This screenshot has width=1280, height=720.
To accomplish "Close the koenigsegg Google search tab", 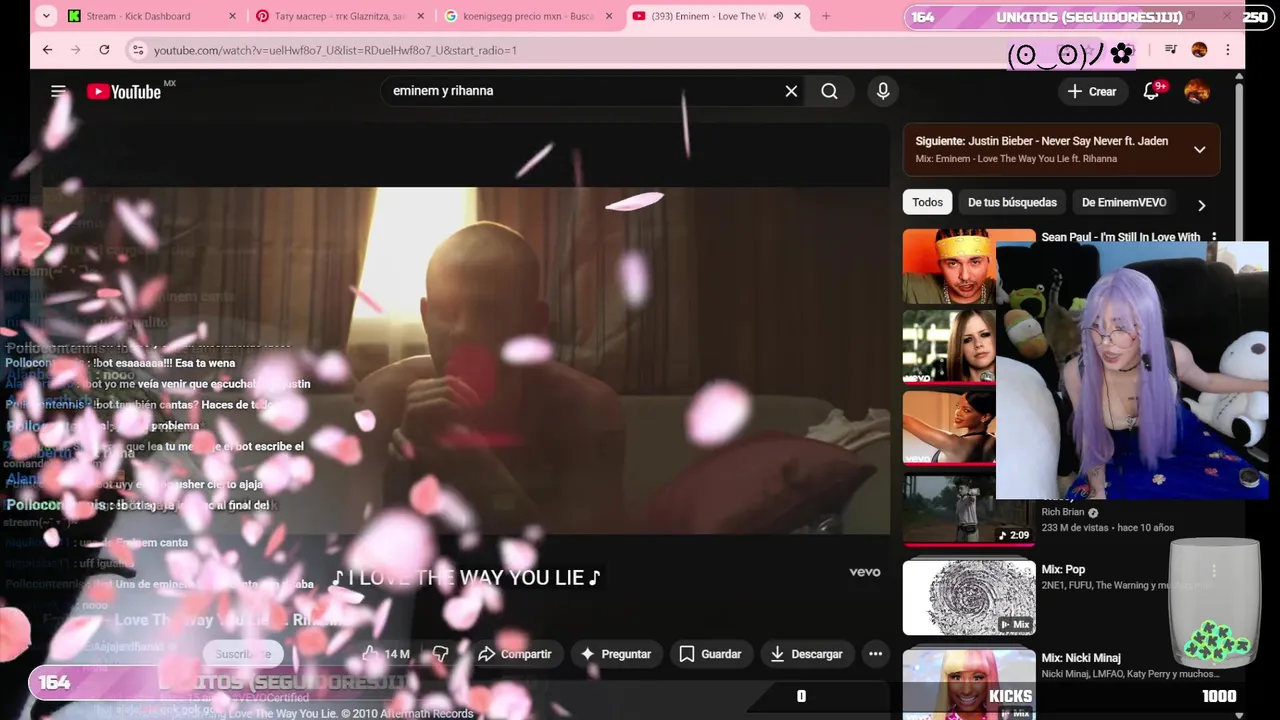I will coord(609,16).
